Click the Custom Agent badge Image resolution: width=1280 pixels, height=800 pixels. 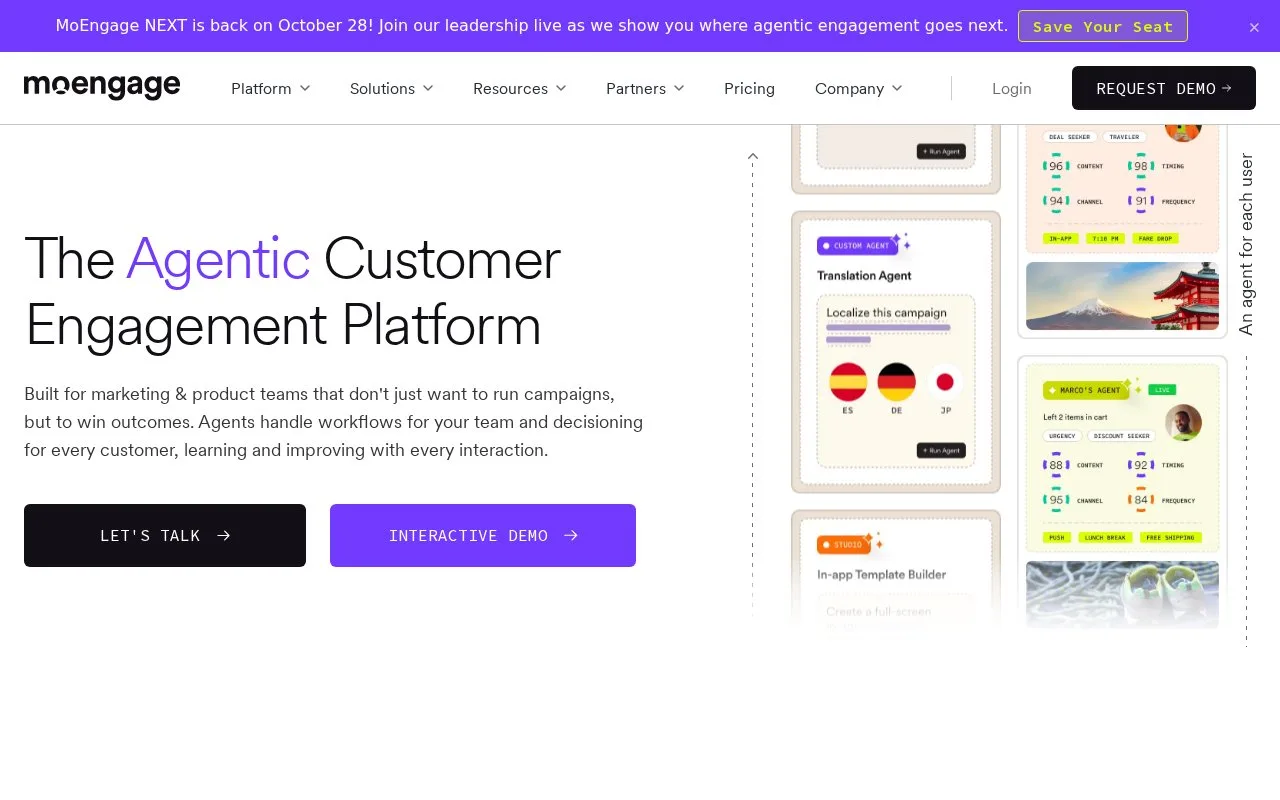click(x=857, y=245)
